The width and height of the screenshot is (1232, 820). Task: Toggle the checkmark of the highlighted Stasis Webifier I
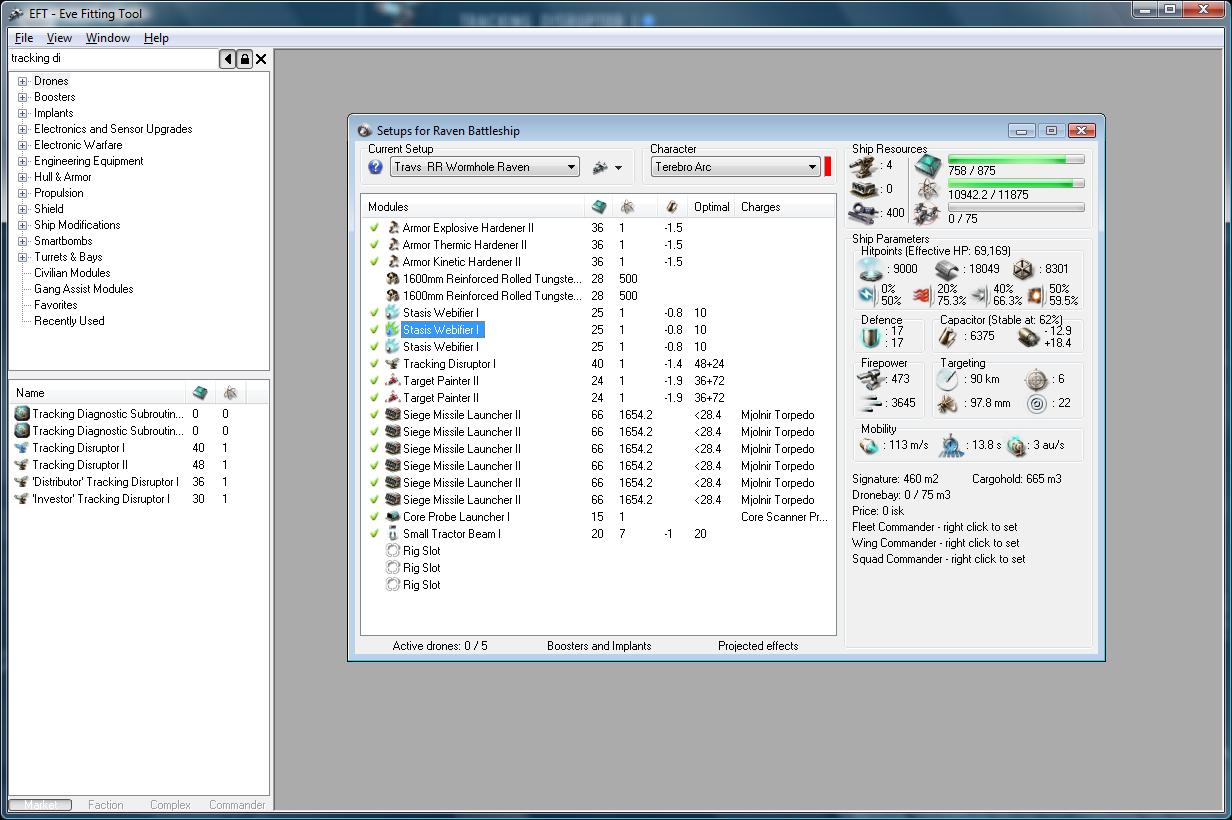pos(375,330)
